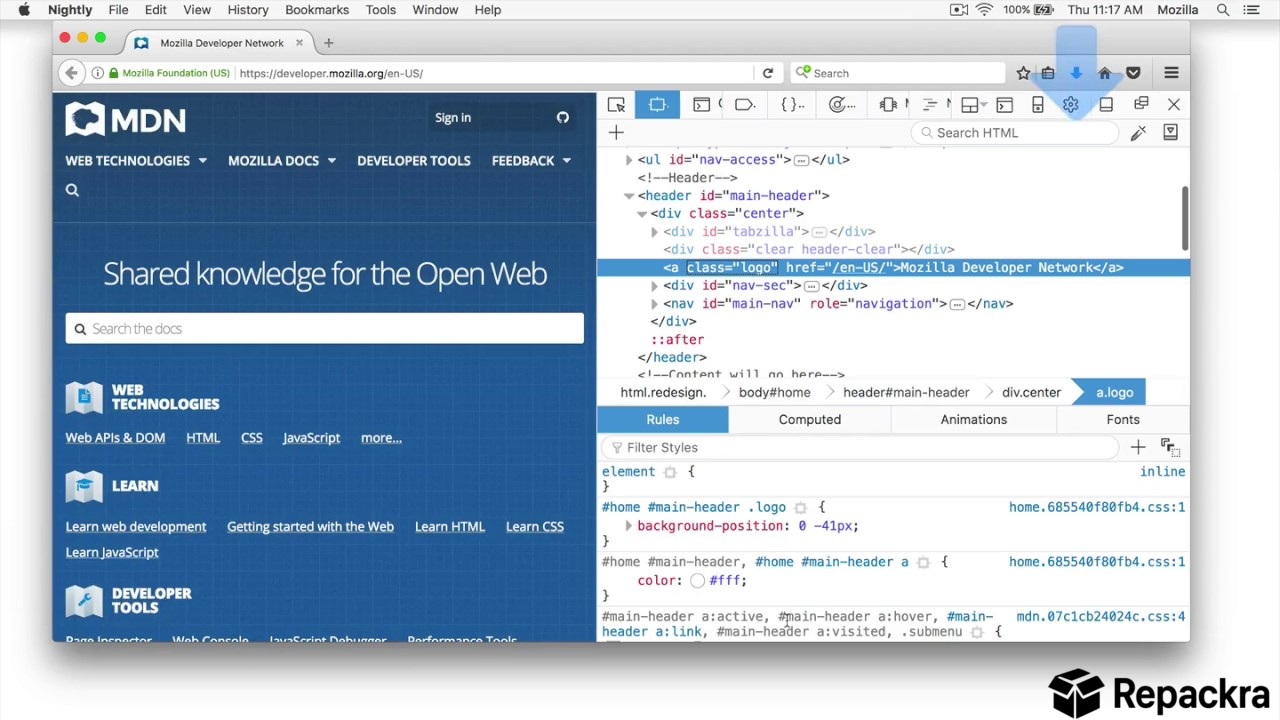Click the add new node plus button
Image resolution: width=1280 pixels, height=720 pixels.
tap(616, 133)
